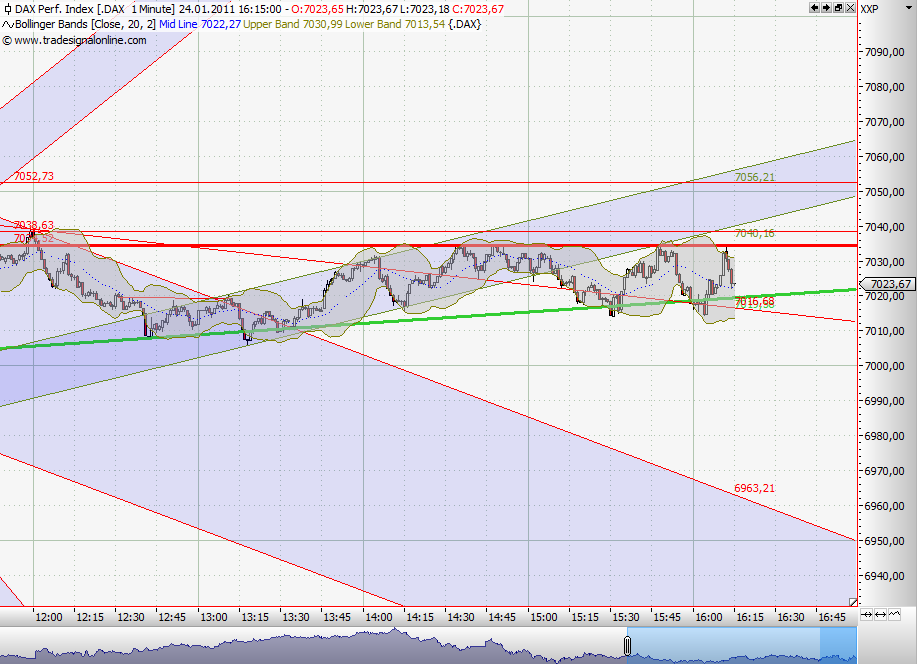
Task: Select the 14:00 time axis label
Action: (x=378, y=618)
